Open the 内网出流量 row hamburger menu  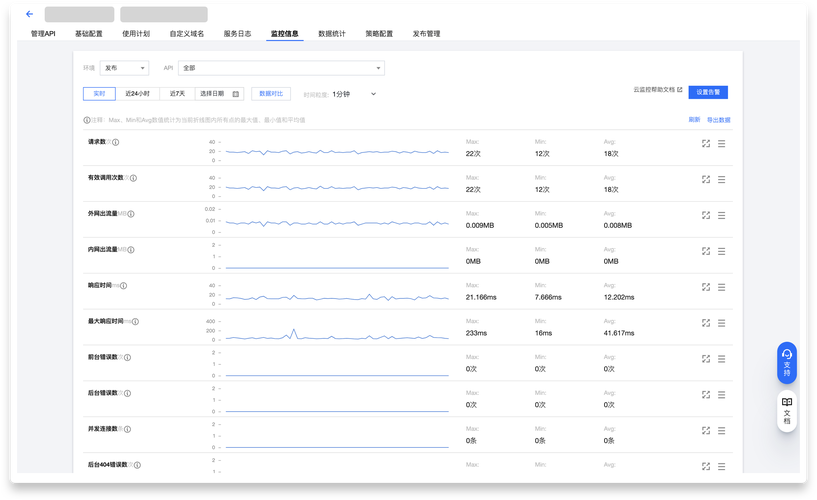(721, 252)
